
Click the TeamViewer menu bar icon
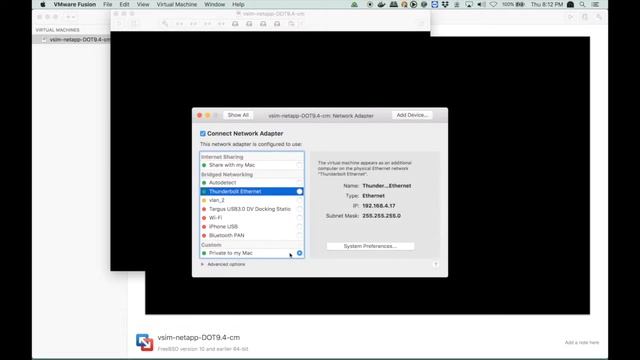coord(435,4)
